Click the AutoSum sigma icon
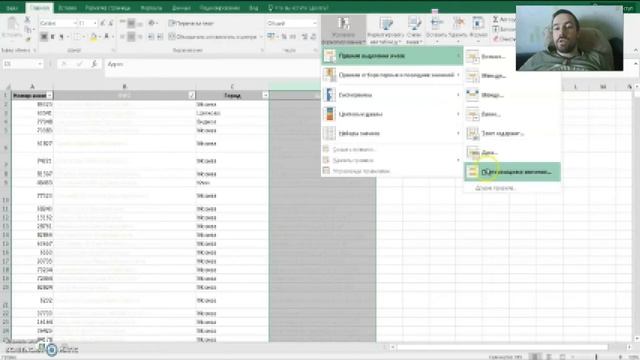Image resolution: width=640 pixels, height=360 pixels. [x=495, y=19]
